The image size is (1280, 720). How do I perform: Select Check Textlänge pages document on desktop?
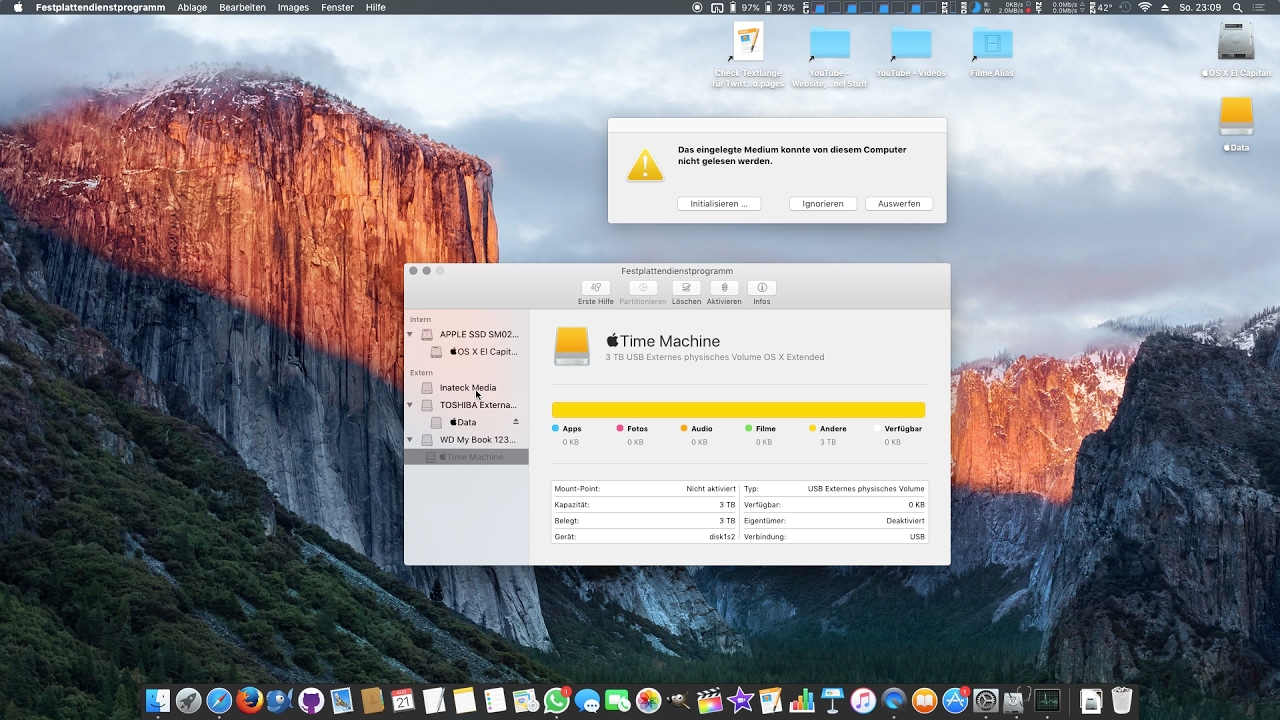coord(748,41)
